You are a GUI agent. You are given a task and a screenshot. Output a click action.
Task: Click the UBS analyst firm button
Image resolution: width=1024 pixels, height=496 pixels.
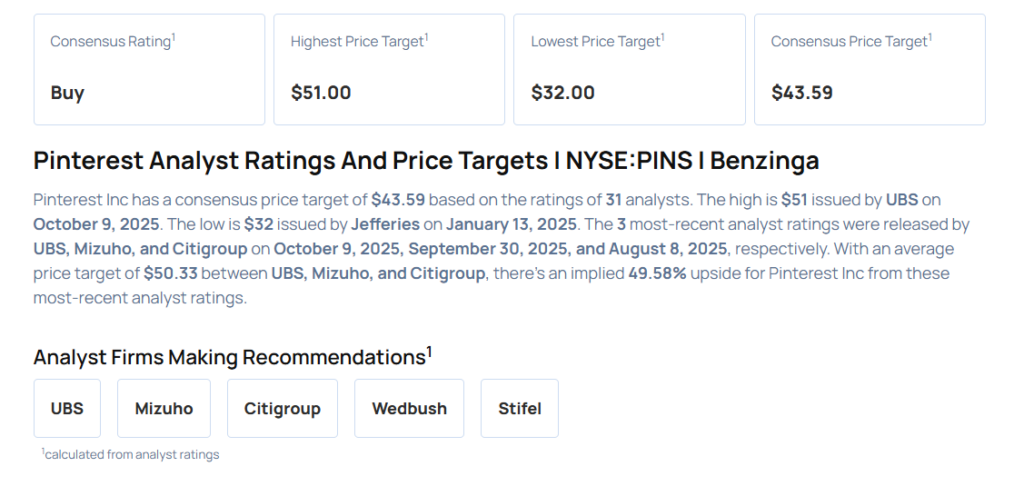click(67, 408)
